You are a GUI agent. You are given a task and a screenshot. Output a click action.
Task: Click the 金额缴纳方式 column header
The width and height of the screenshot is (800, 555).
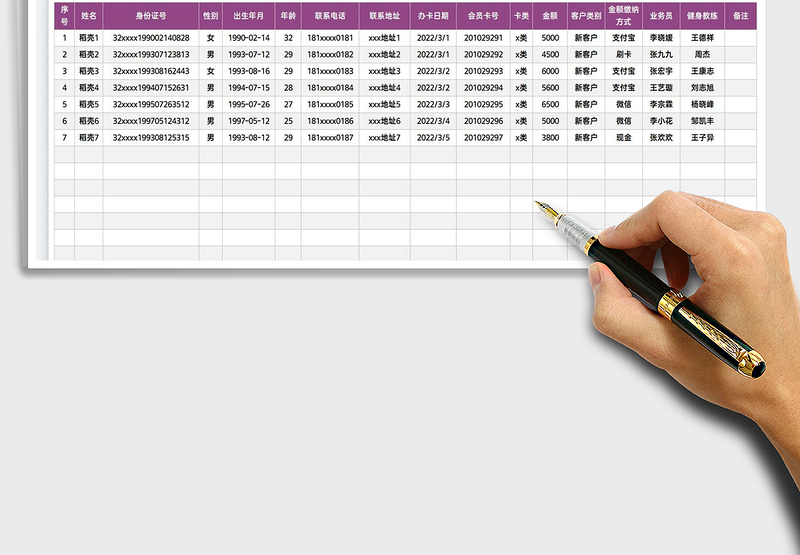(x=624, y=16)
